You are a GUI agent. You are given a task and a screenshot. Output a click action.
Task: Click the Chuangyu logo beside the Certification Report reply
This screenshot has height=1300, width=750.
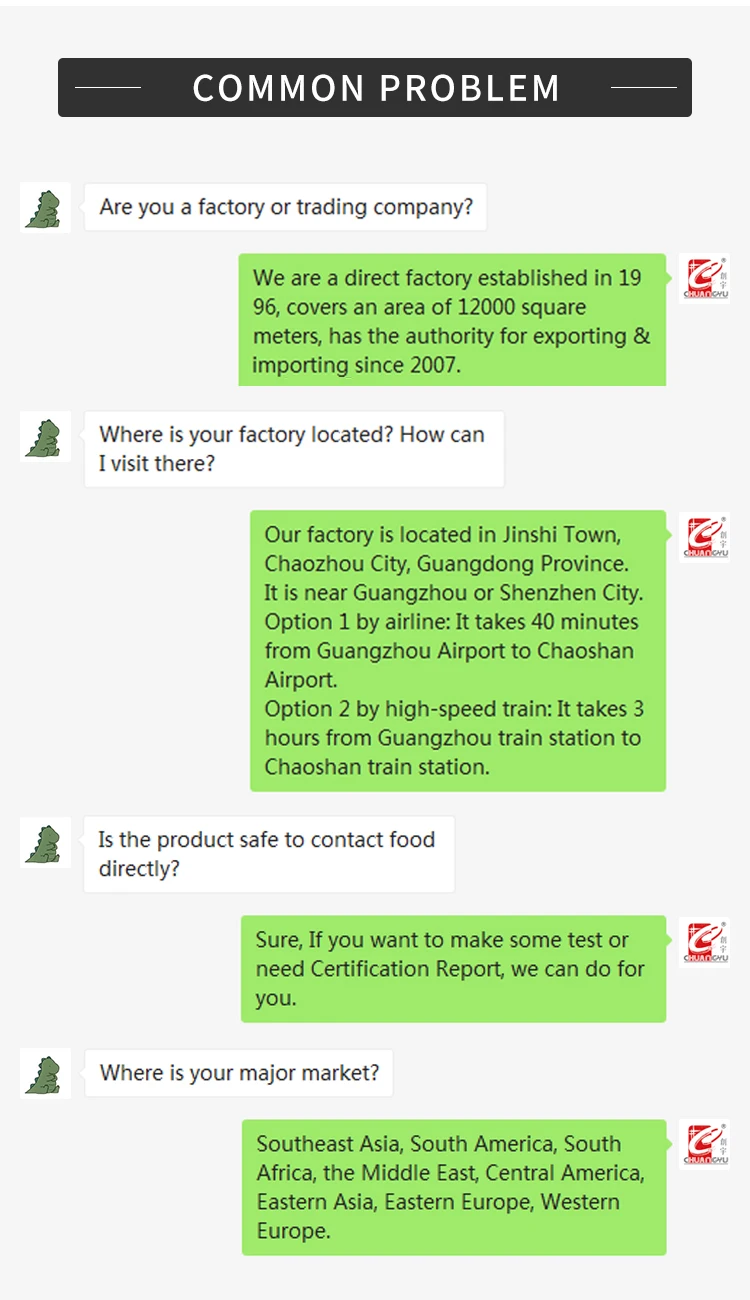pos(705,942)
